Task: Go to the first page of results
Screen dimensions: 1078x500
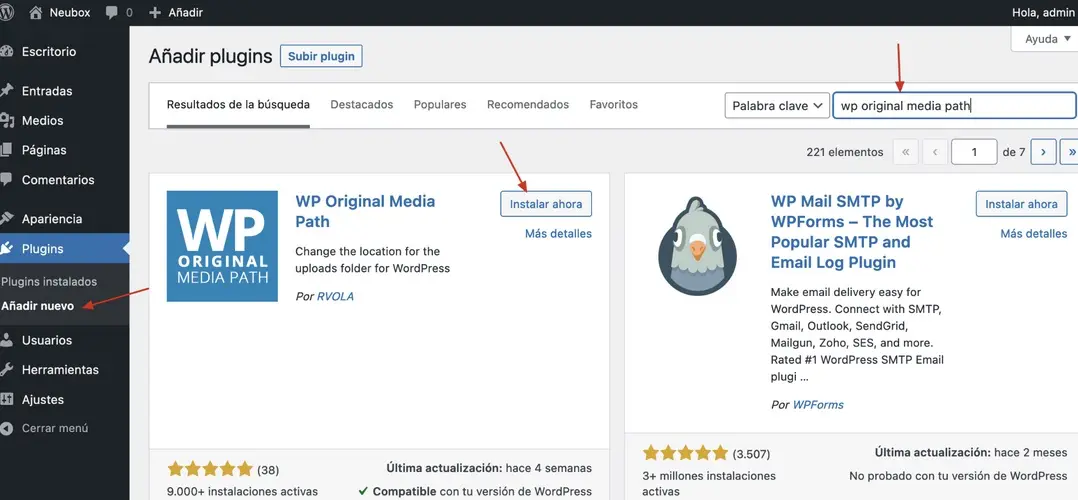Action: tap(905, 152)
